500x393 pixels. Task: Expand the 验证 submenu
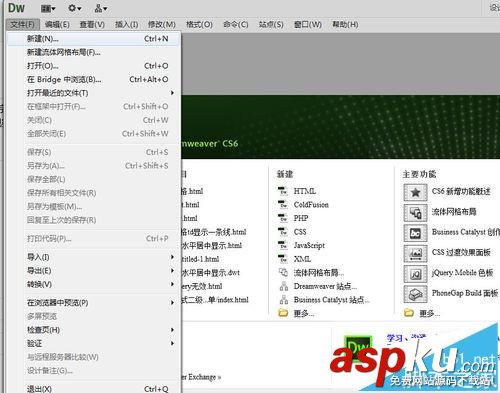(x=93, y=343)
